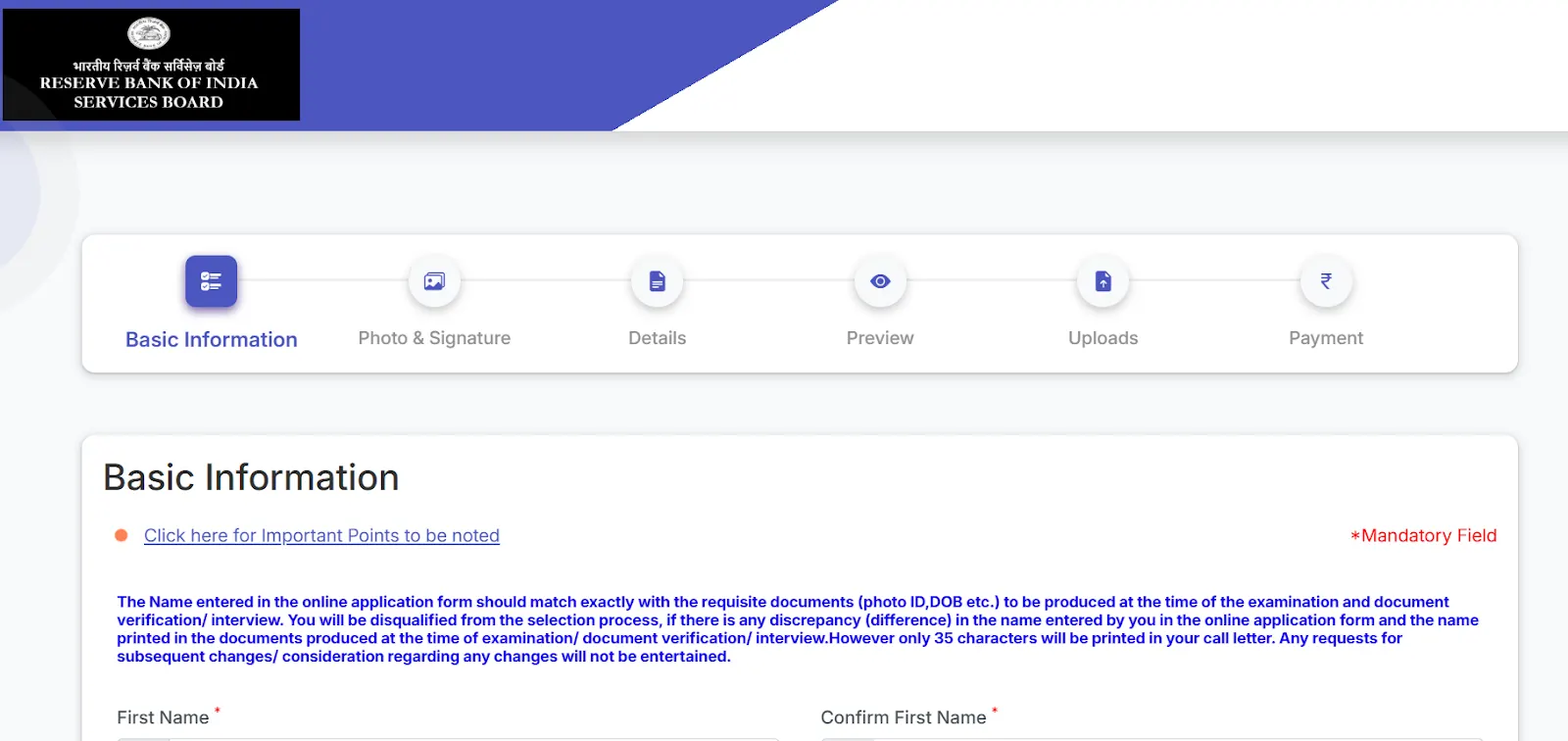Viewport: 1568px width, 741px height.
Task: Click the Reserve Bank of India logo
Action: click(x=151, y=64)
